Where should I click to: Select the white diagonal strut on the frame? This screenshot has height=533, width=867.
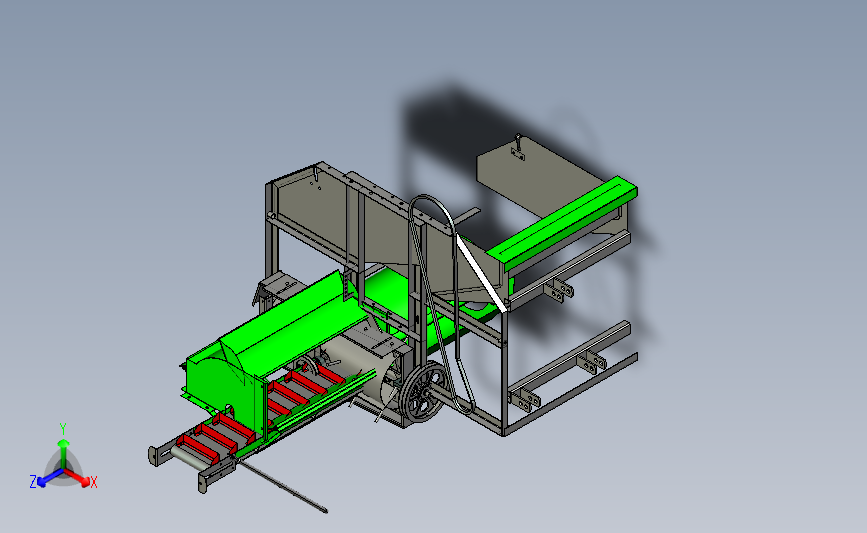(x=480, y=273)
